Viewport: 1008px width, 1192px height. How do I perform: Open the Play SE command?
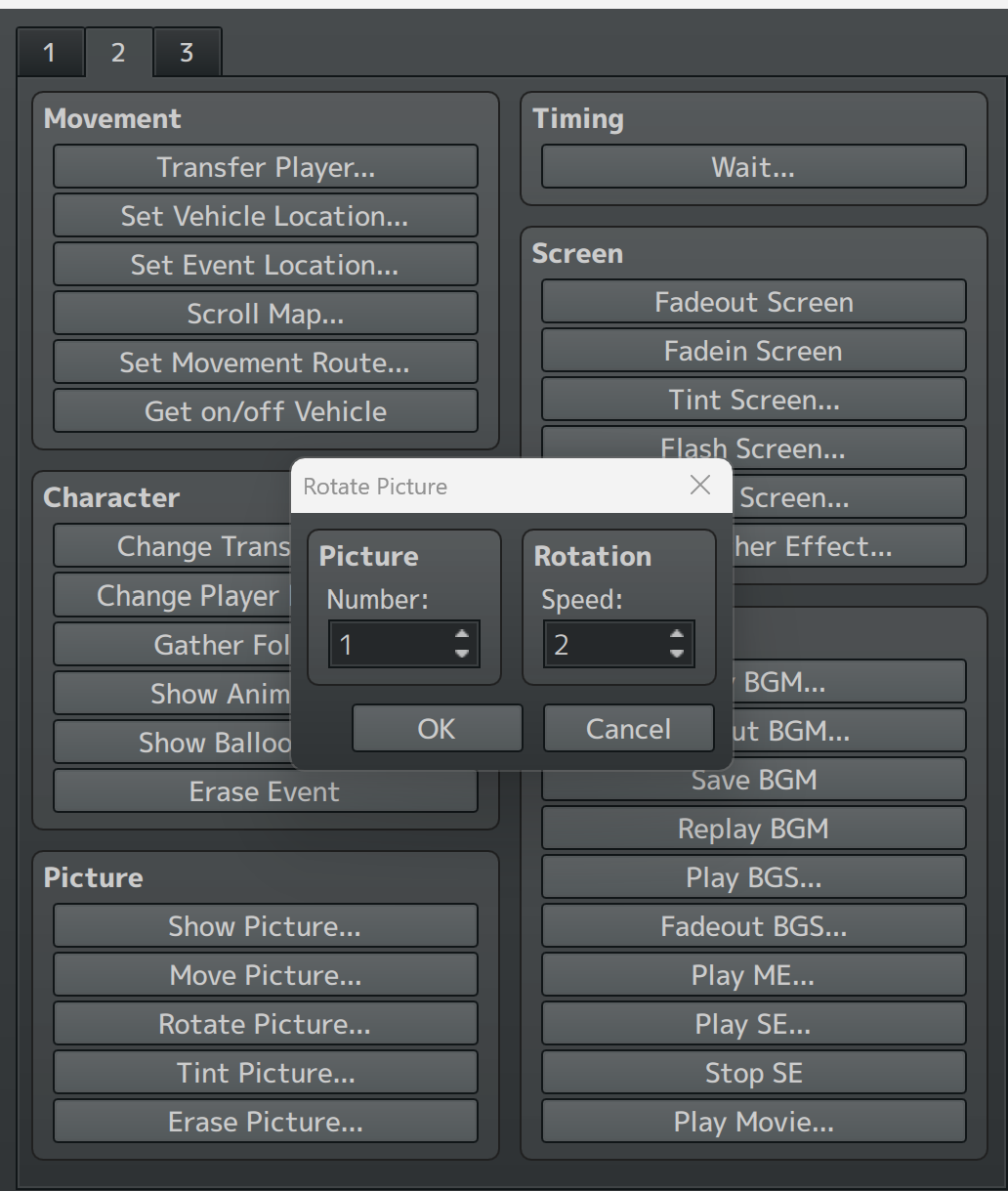754,1024
